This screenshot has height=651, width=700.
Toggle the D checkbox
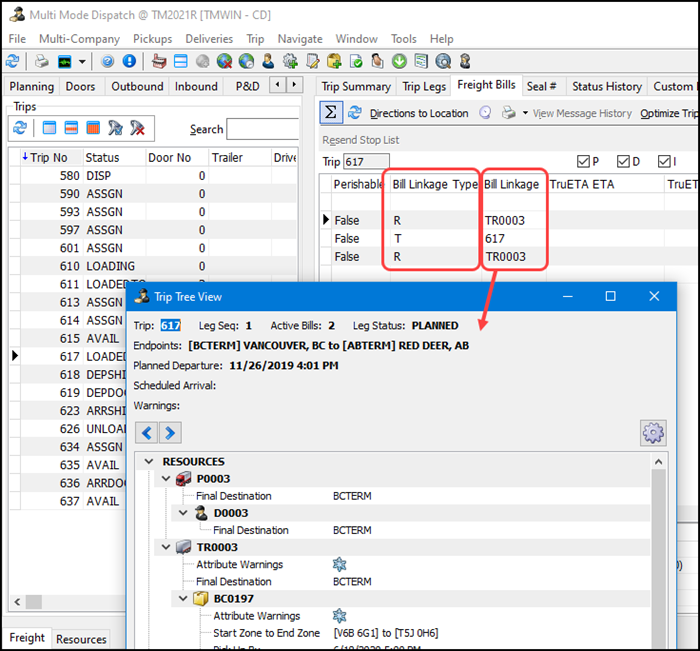point(625,161)
